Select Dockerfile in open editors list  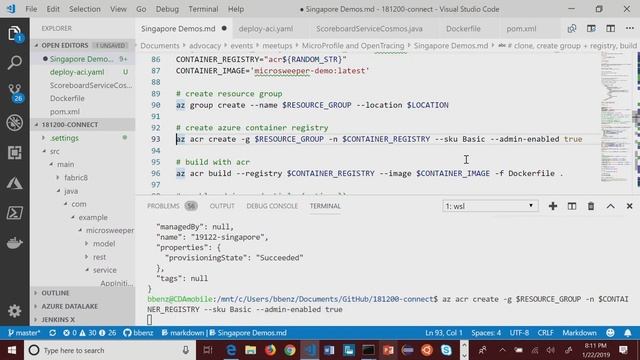(67, 98)
